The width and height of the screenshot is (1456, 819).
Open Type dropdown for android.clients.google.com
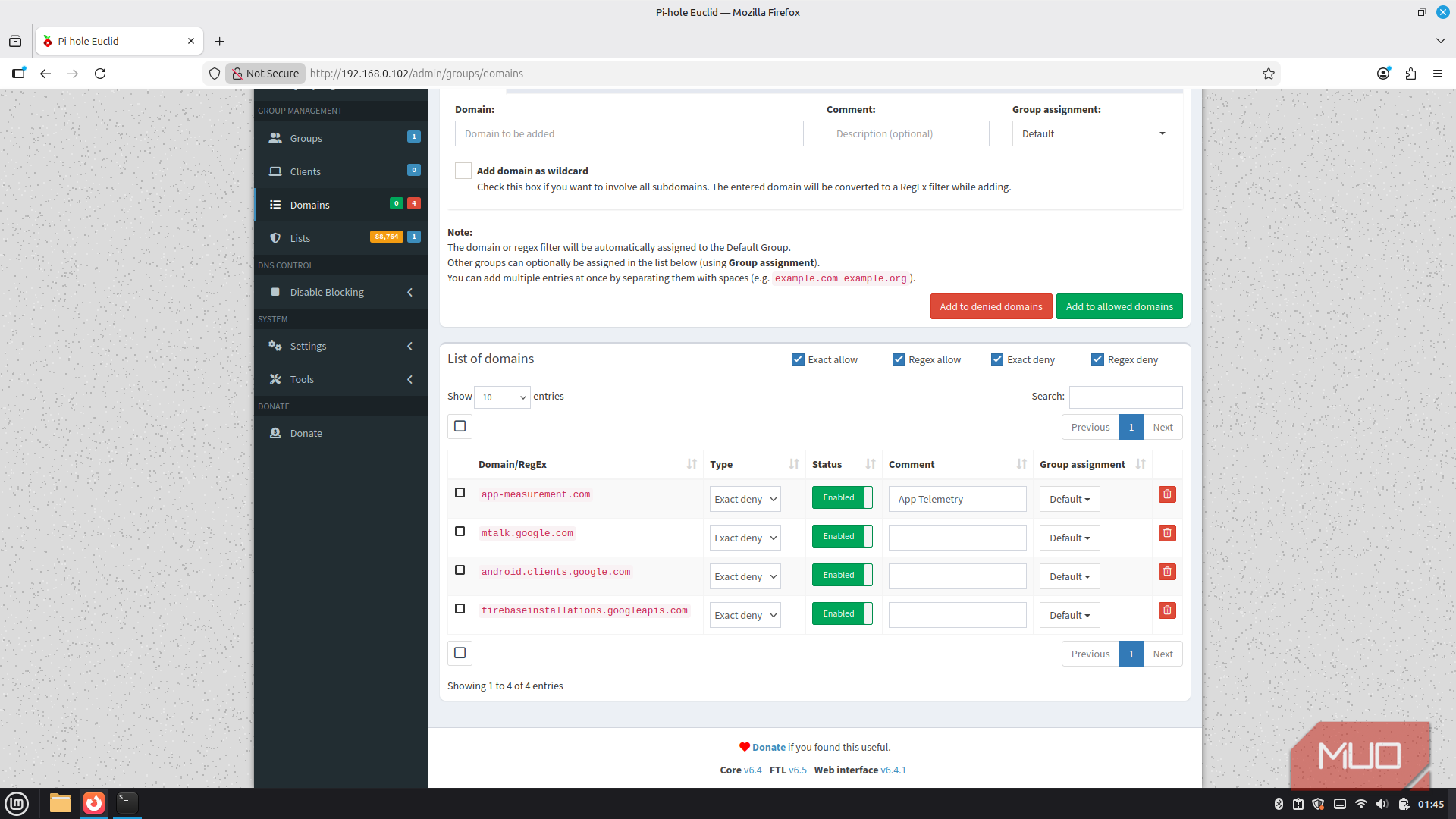tap(745, 576)
